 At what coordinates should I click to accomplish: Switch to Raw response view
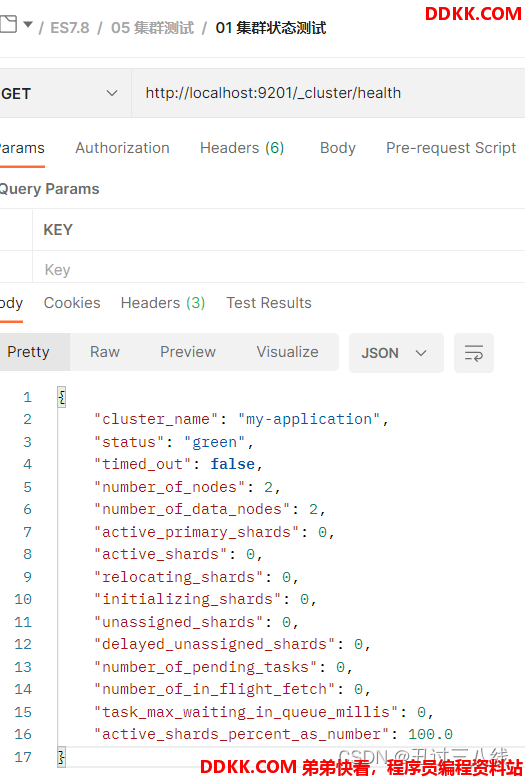(x=105, y=352)
